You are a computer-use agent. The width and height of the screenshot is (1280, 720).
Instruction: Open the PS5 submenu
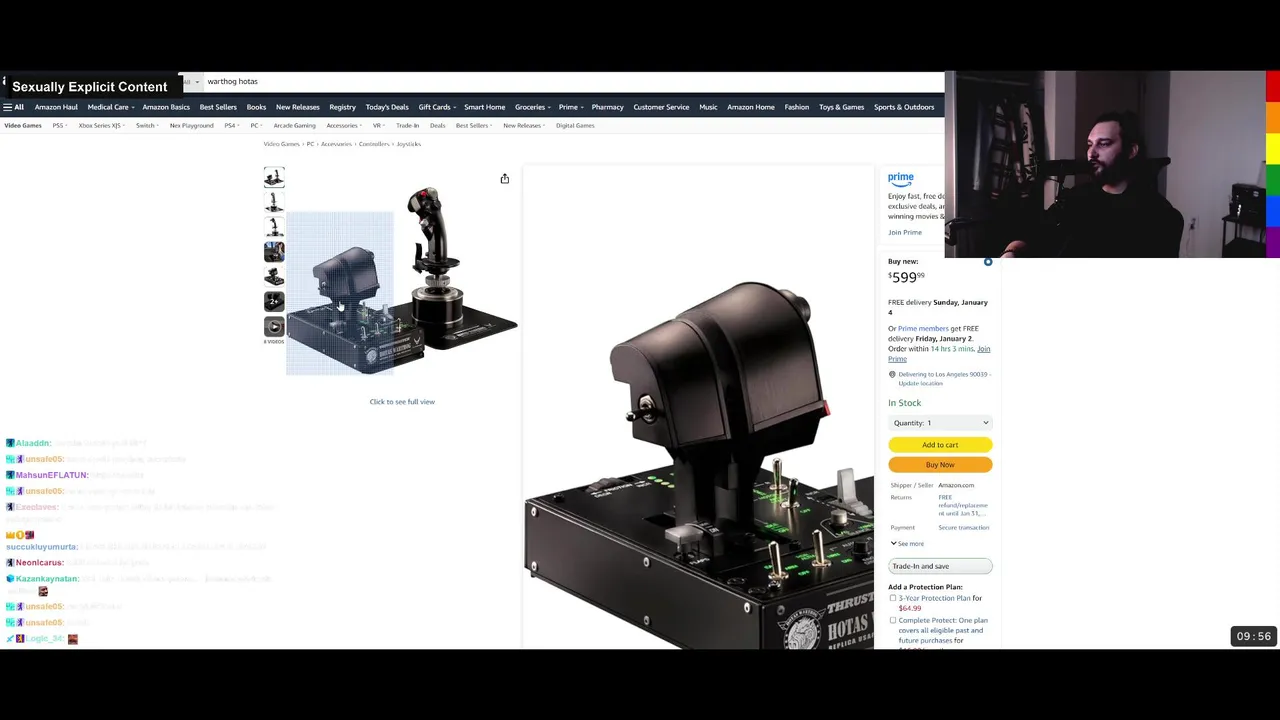(x=60, y=126)
